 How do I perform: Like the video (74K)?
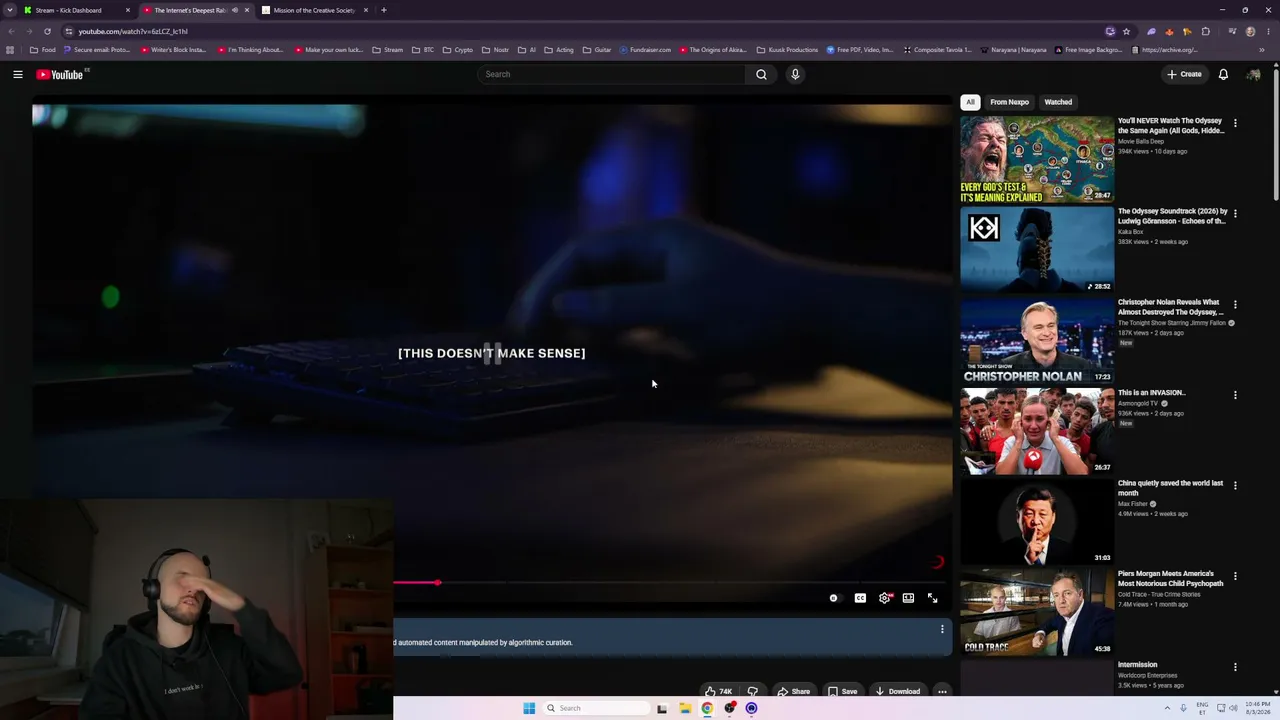tap(719, 691)
